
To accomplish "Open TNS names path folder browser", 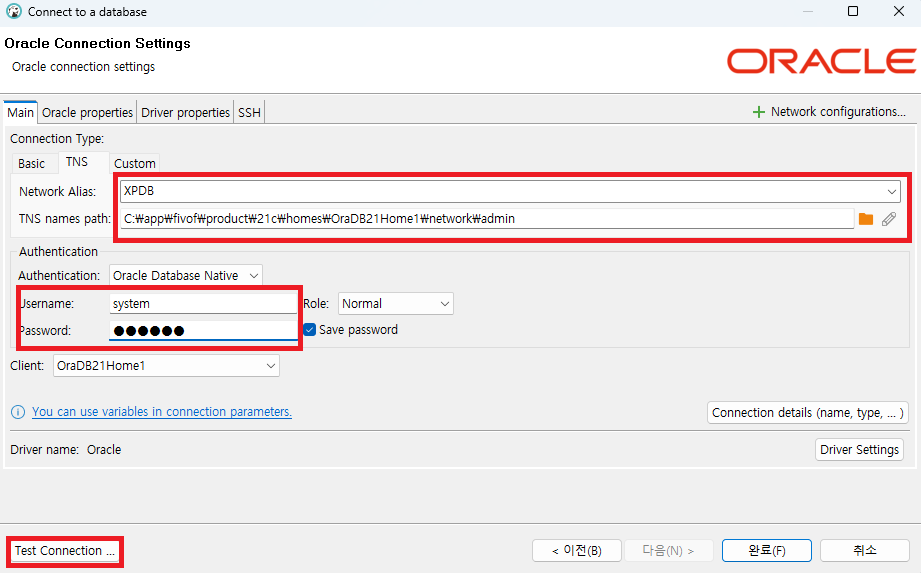I will pos(866,219).
